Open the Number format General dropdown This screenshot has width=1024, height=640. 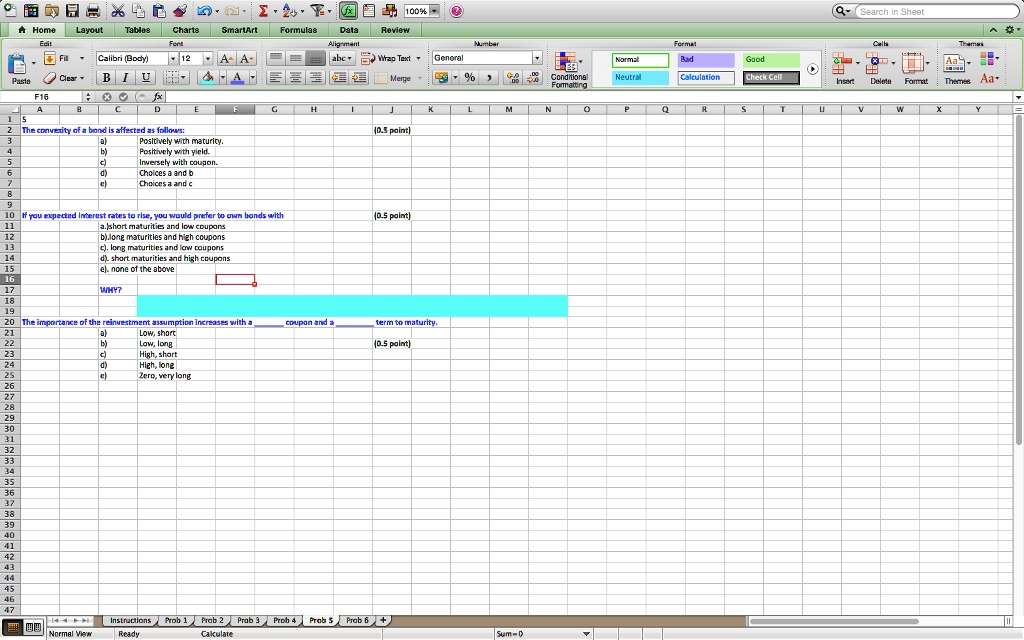pyautogui.click(x=537, y=57)
